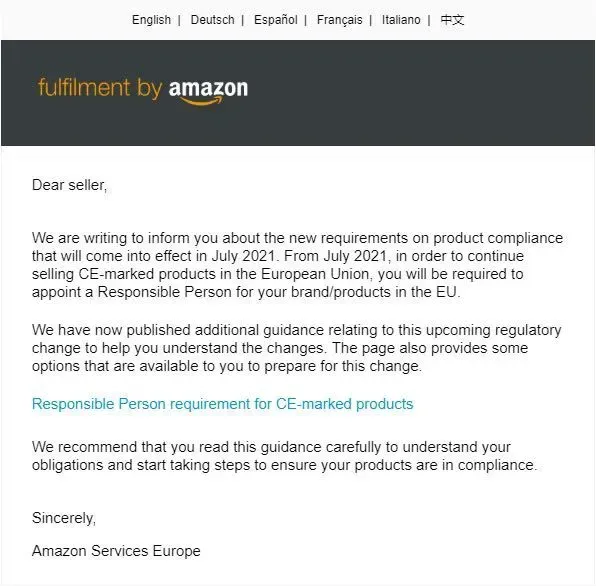Select Italiano from the language bar
Viewport: 596px width, 586px height.
click(401, 20)
